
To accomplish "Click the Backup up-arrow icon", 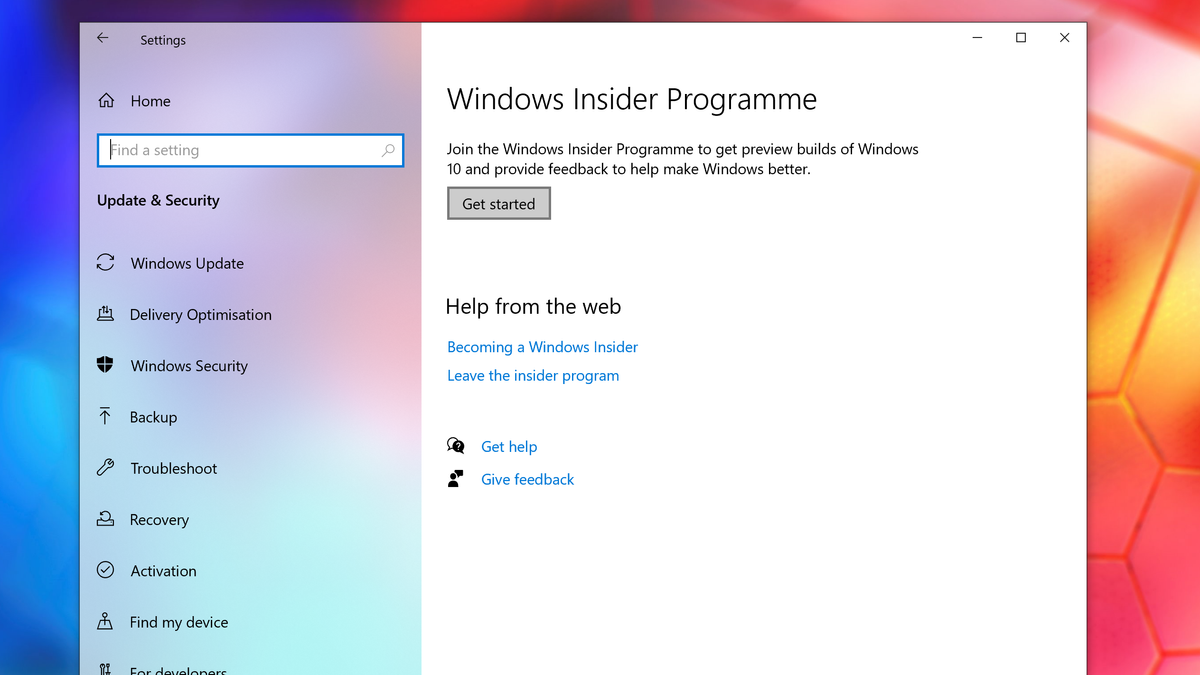I will (x=105, y=417).
